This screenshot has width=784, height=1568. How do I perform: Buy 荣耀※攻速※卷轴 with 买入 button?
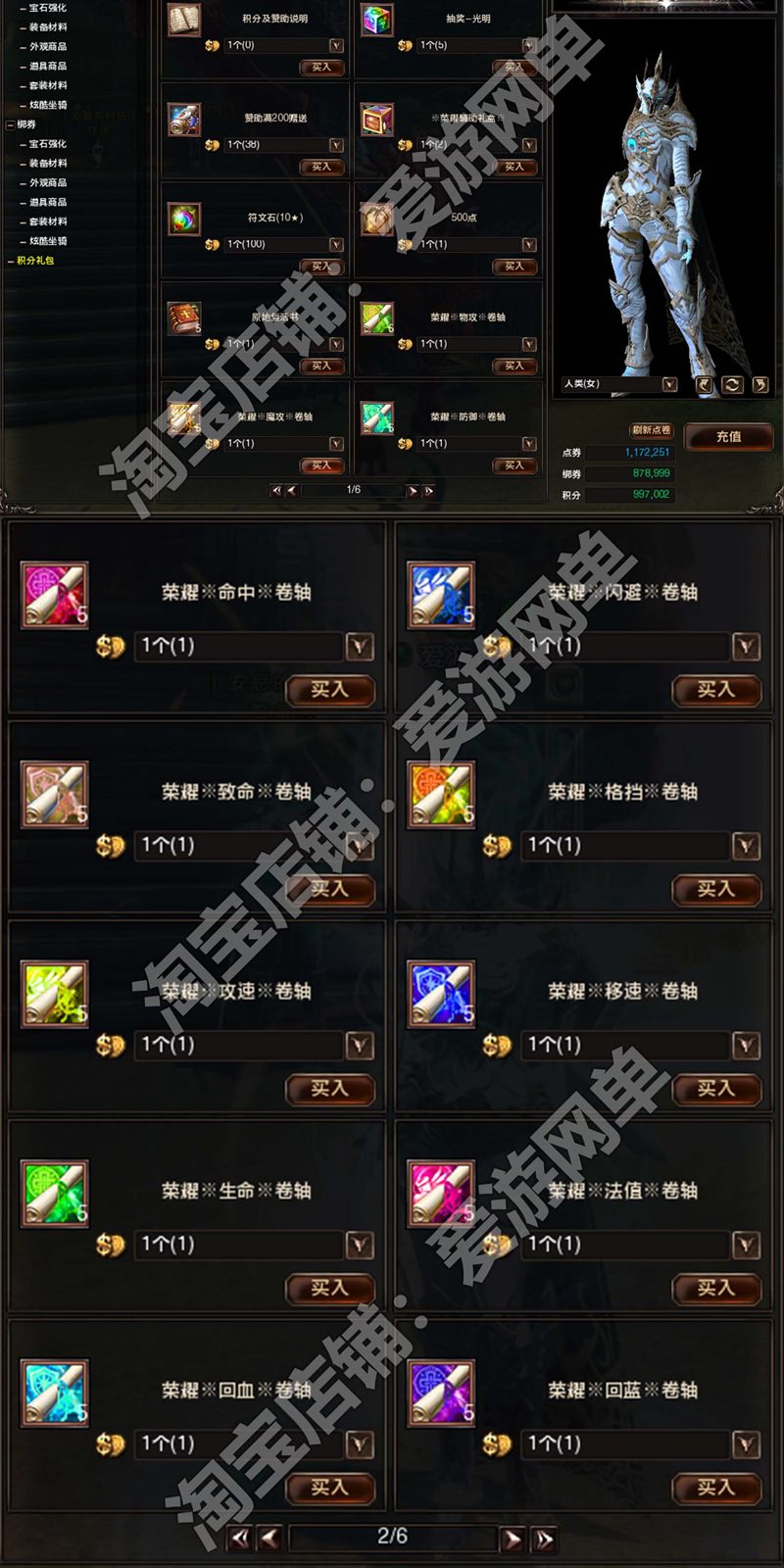[330, 1089]
